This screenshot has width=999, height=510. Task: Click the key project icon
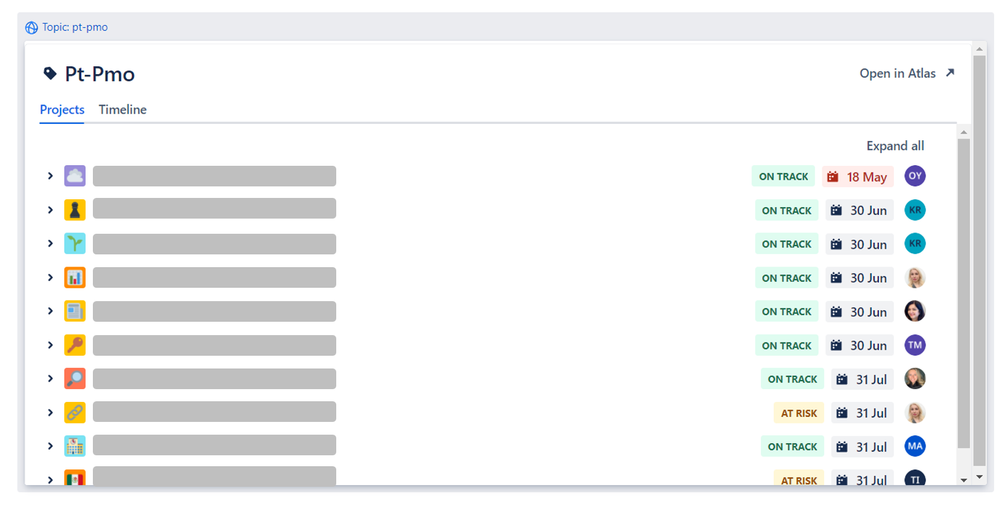tap(75, 345)
